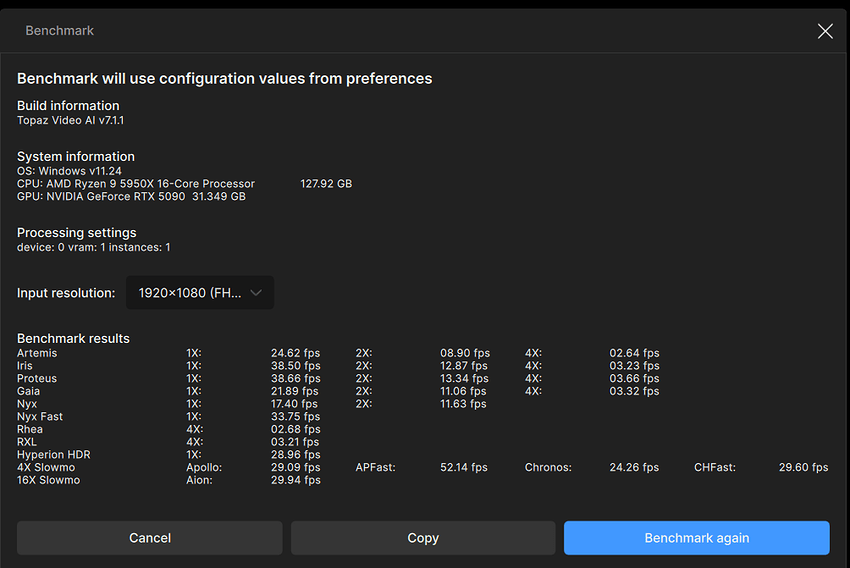Image resolution: width=850 pixels, height=568 pixels.
Task: Click the 127.92 GB memory value
Action: 326,184
